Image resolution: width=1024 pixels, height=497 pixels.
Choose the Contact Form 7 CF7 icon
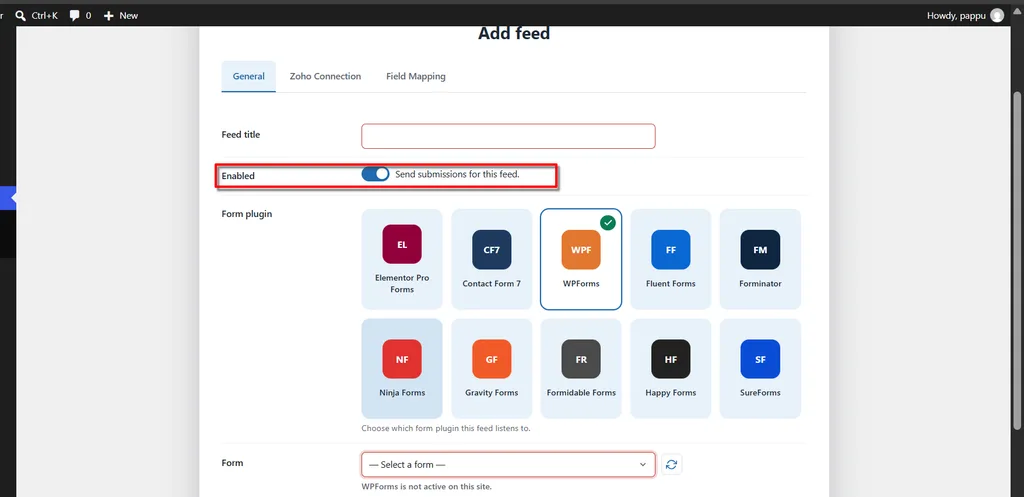point(492,249)
